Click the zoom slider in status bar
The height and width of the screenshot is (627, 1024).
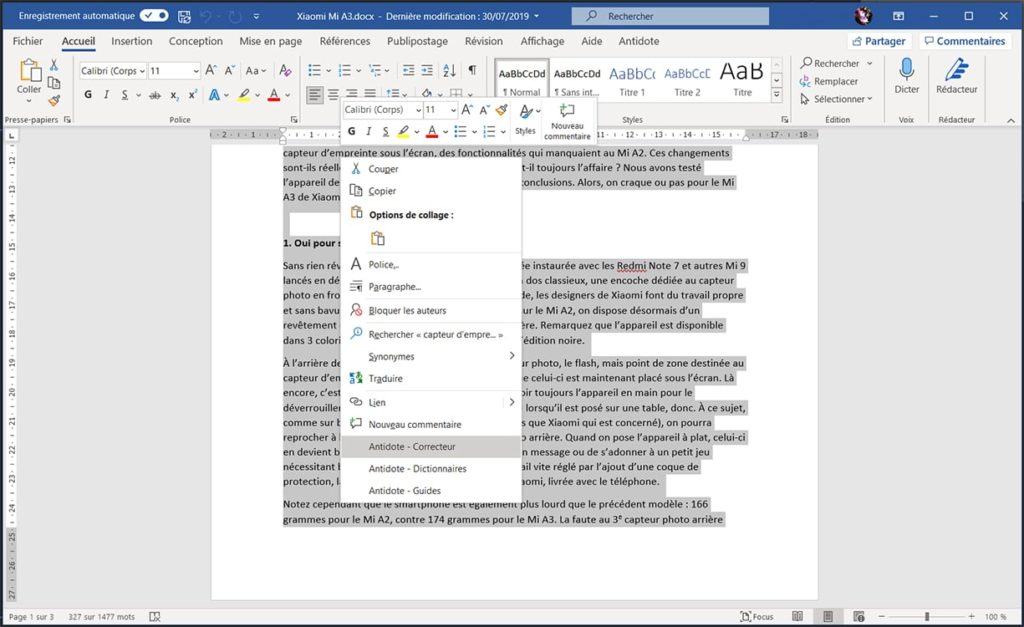coord(926,617)
